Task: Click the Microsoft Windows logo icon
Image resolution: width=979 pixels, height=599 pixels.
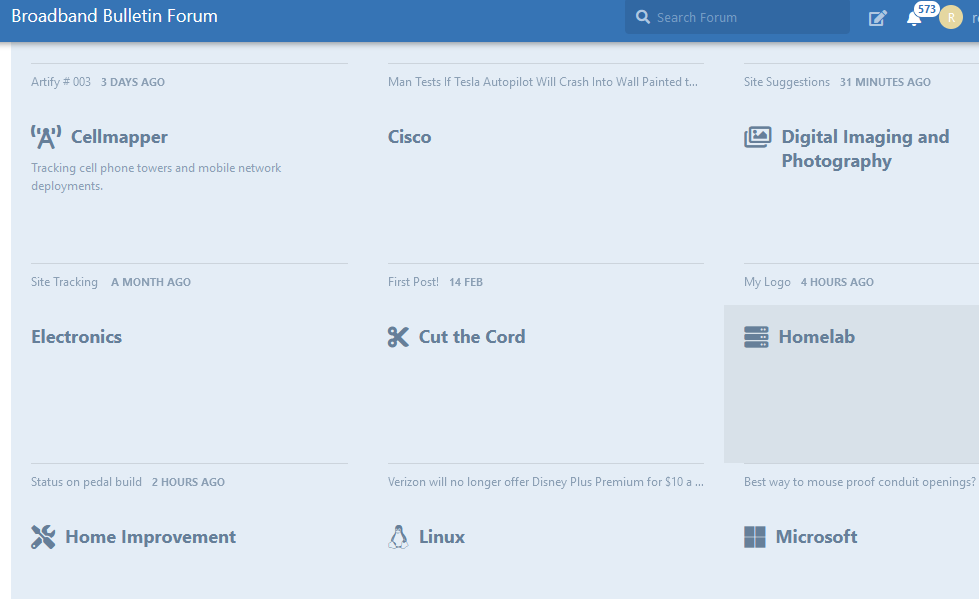Action: (x=755, y=537)
